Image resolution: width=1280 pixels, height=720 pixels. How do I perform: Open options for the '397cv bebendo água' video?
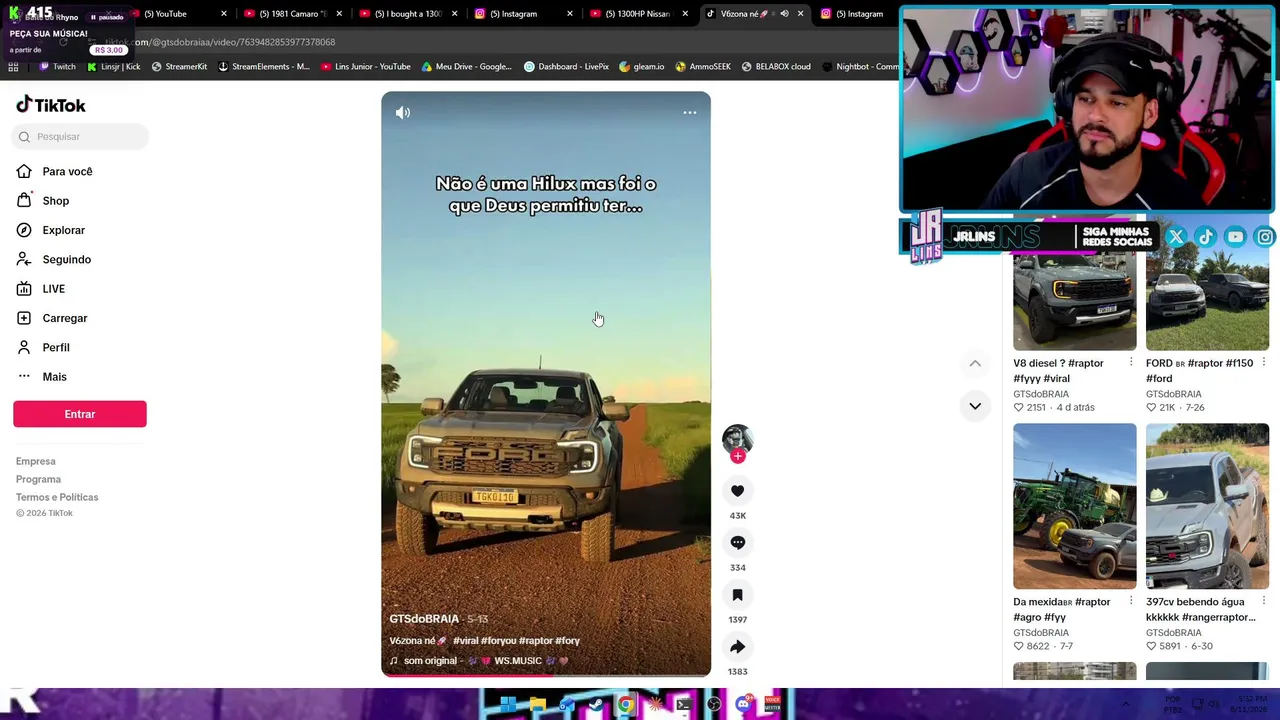(1264, 602)
